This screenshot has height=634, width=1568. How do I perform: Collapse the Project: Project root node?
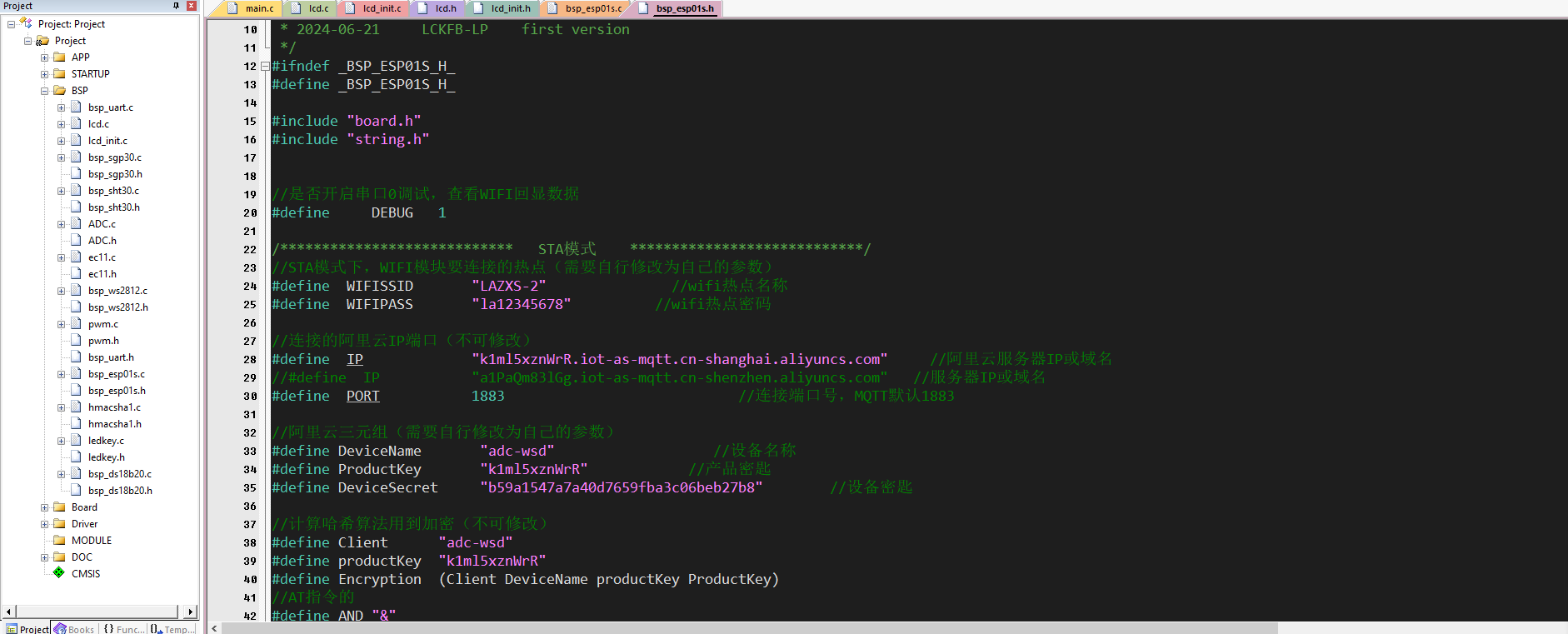tap(11, 24)
